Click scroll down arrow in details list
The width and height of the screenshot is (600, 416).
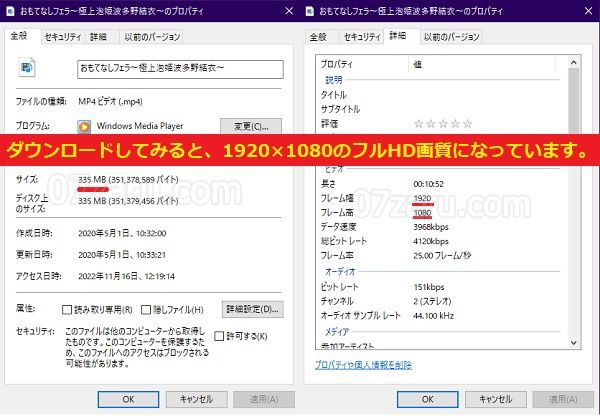[x=574, y=343]
